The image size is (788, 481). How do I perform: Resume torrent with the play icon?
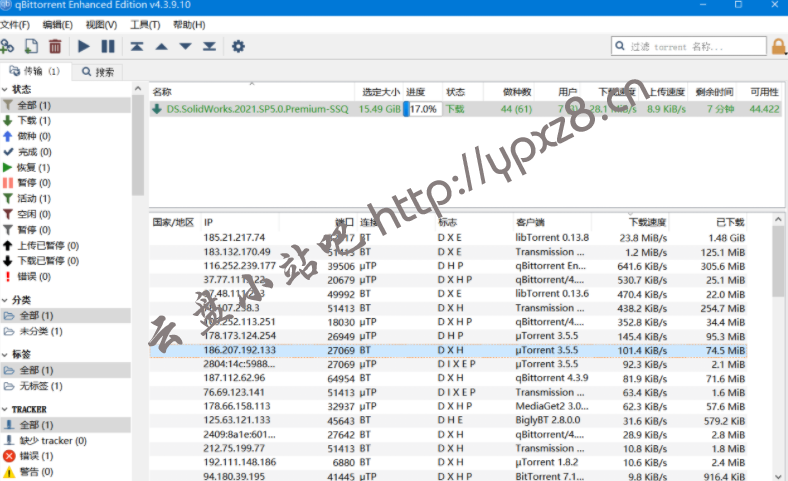(83, 46)
